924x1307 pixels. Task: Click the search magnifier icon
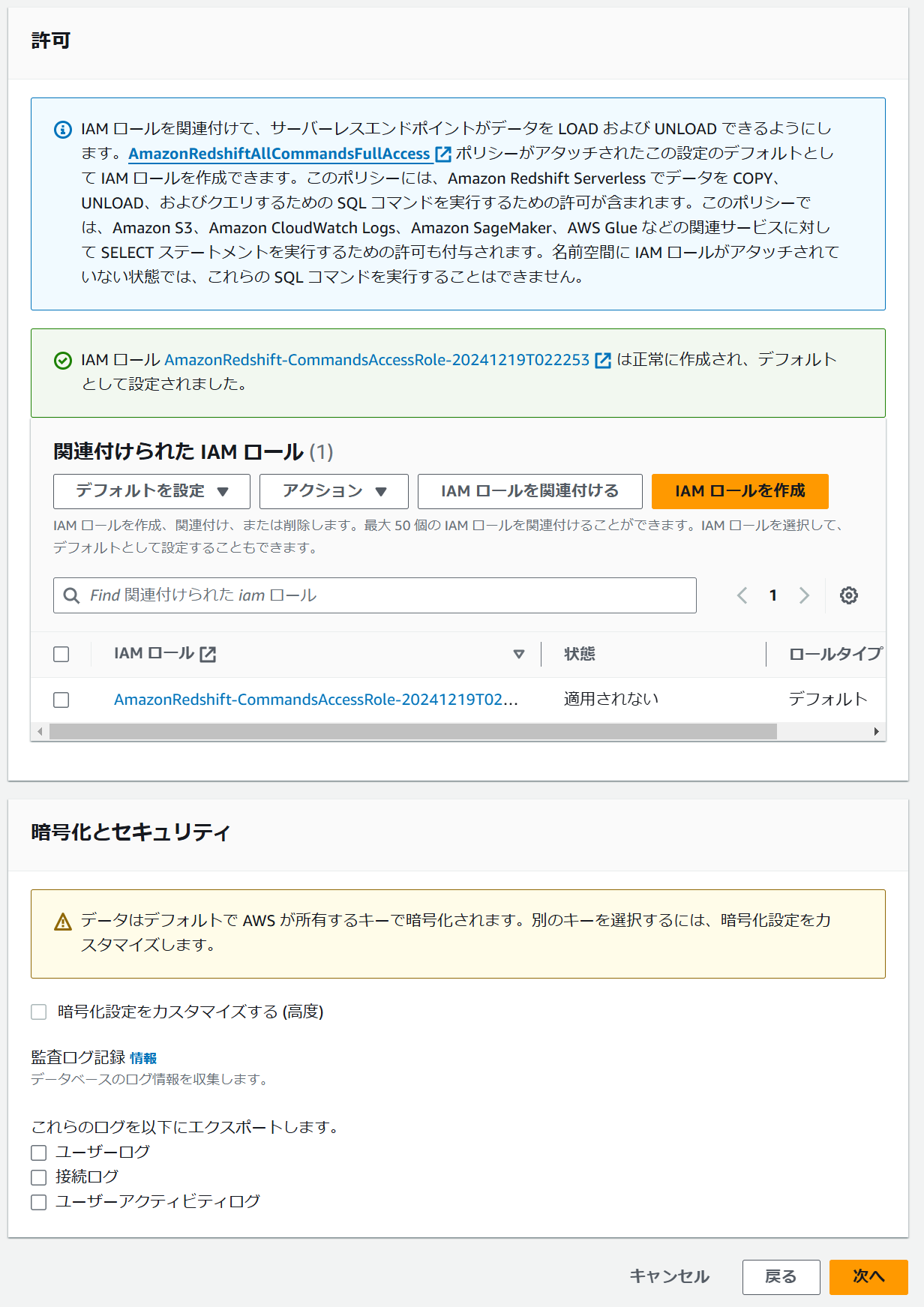pos(72,595)
